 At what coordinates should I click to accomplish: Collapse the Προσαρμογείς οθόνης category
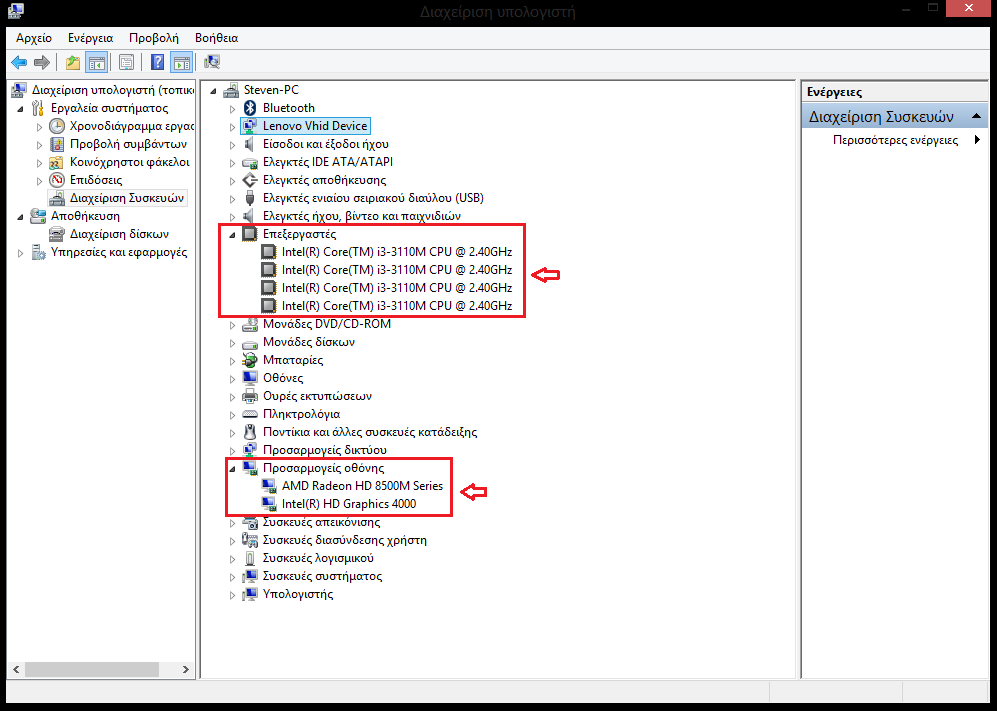point(233,469)
